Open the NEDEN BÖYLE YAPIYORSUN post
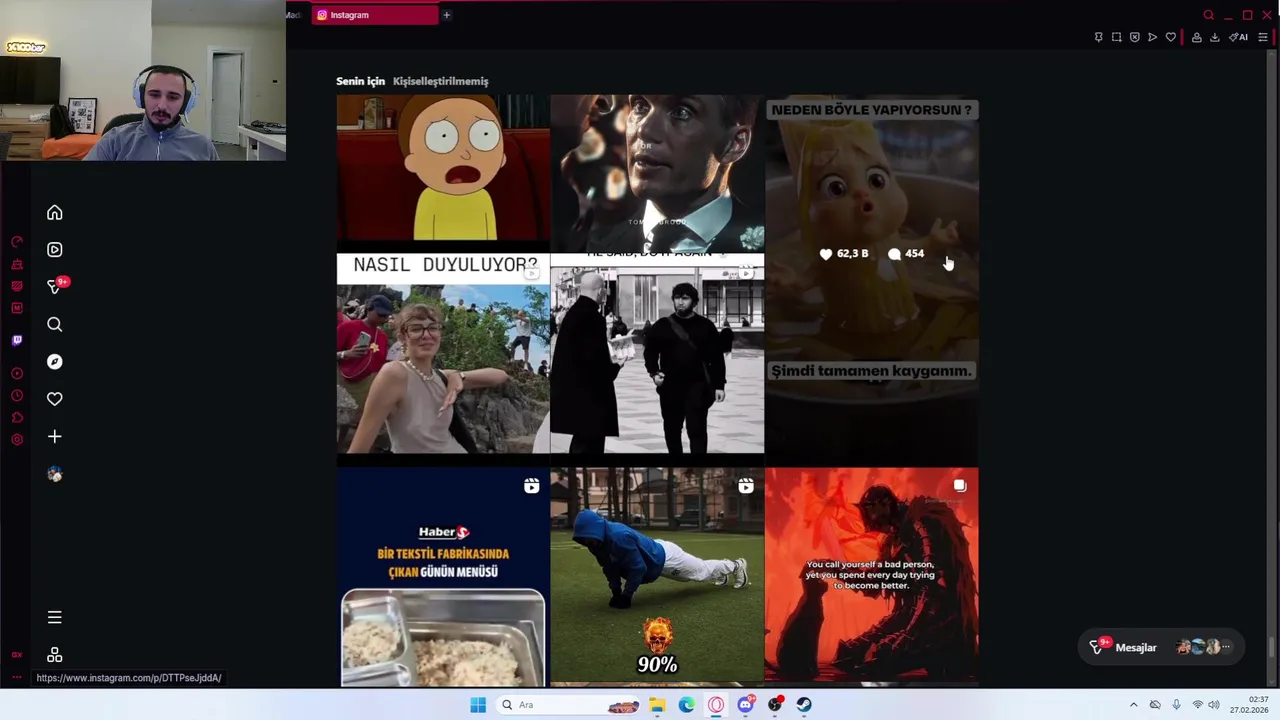1280x720 pixels. tap(872, 280)
